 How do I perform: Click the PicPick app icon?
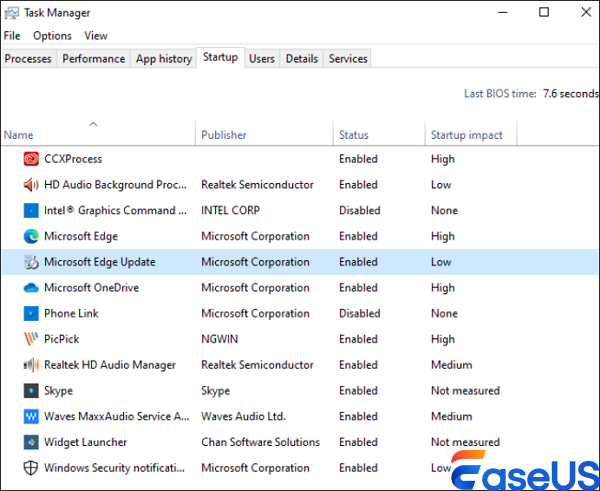coord(30,340)
